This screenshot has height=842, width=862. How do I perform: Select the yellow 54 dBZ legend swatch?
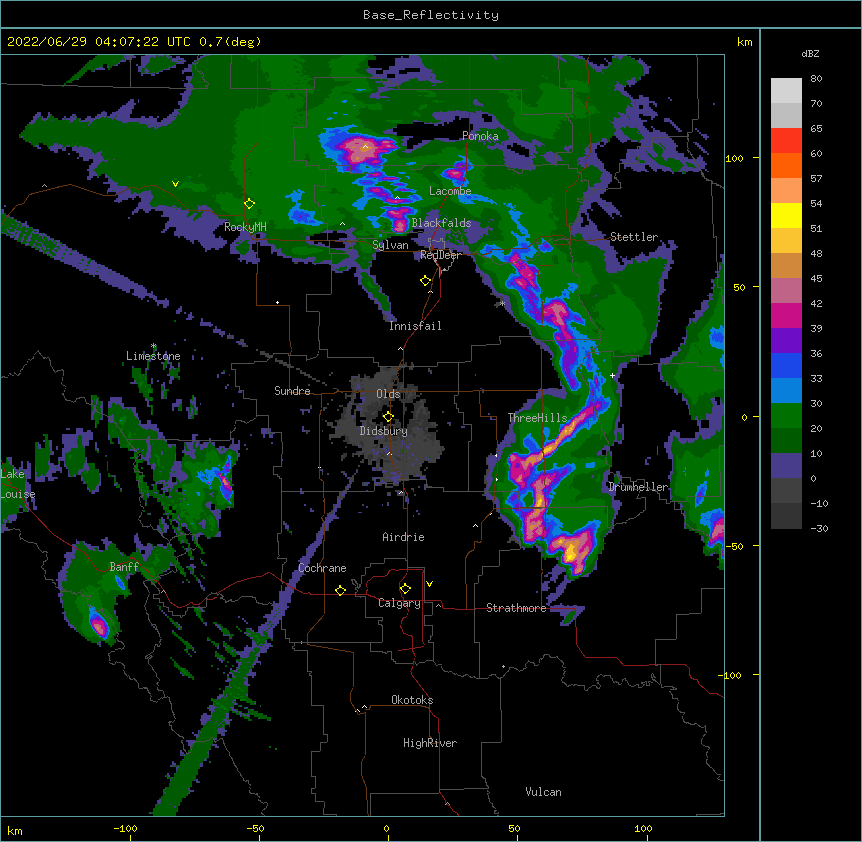point(786,215)
